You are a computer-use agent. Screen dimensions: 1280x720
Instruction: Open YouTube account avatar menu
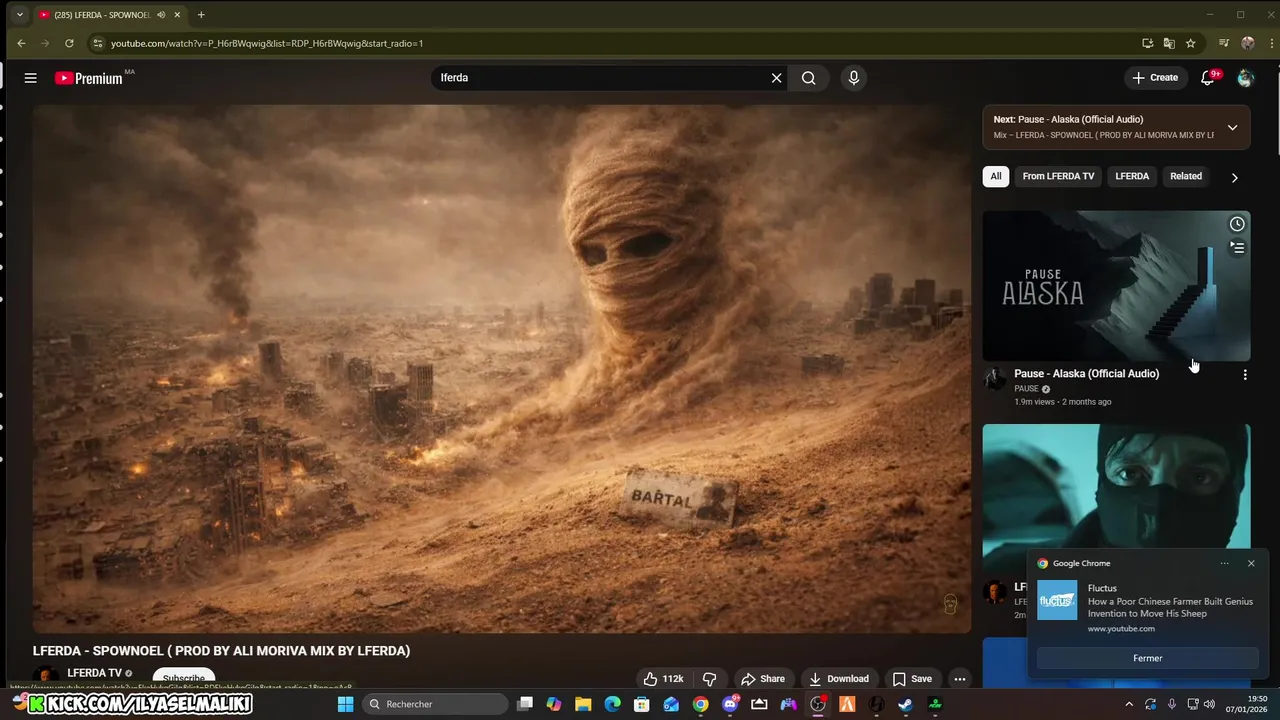tap(1245, 78)
